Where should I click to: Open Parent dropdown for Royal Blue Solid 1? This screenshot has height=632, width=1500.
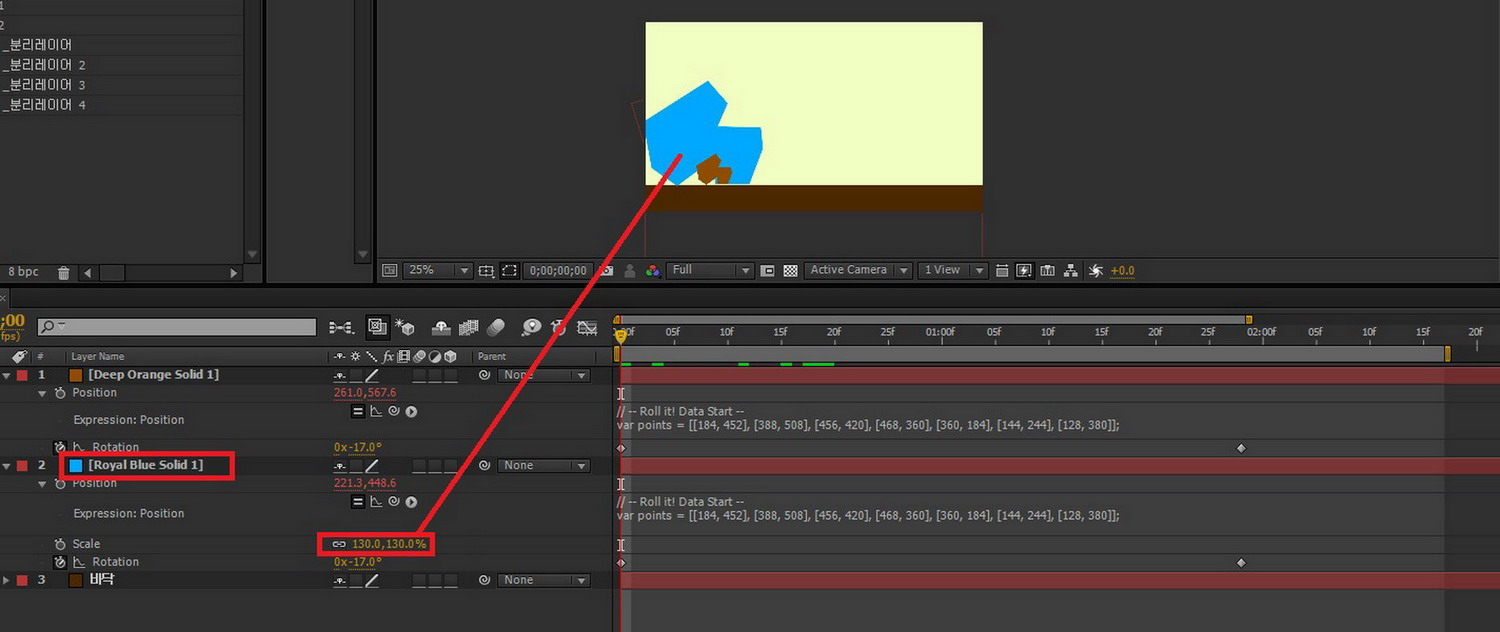click(544, 466)
